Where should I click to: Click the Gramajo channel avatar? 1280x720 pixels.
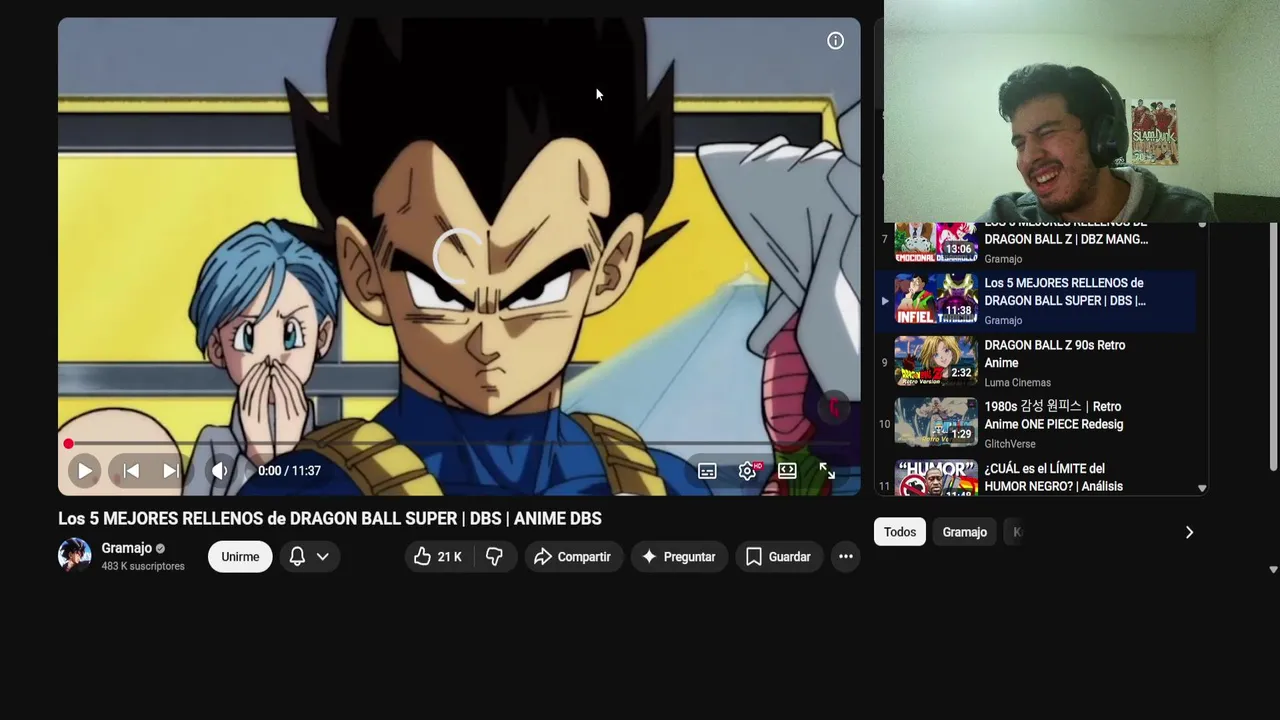(74, 555)
